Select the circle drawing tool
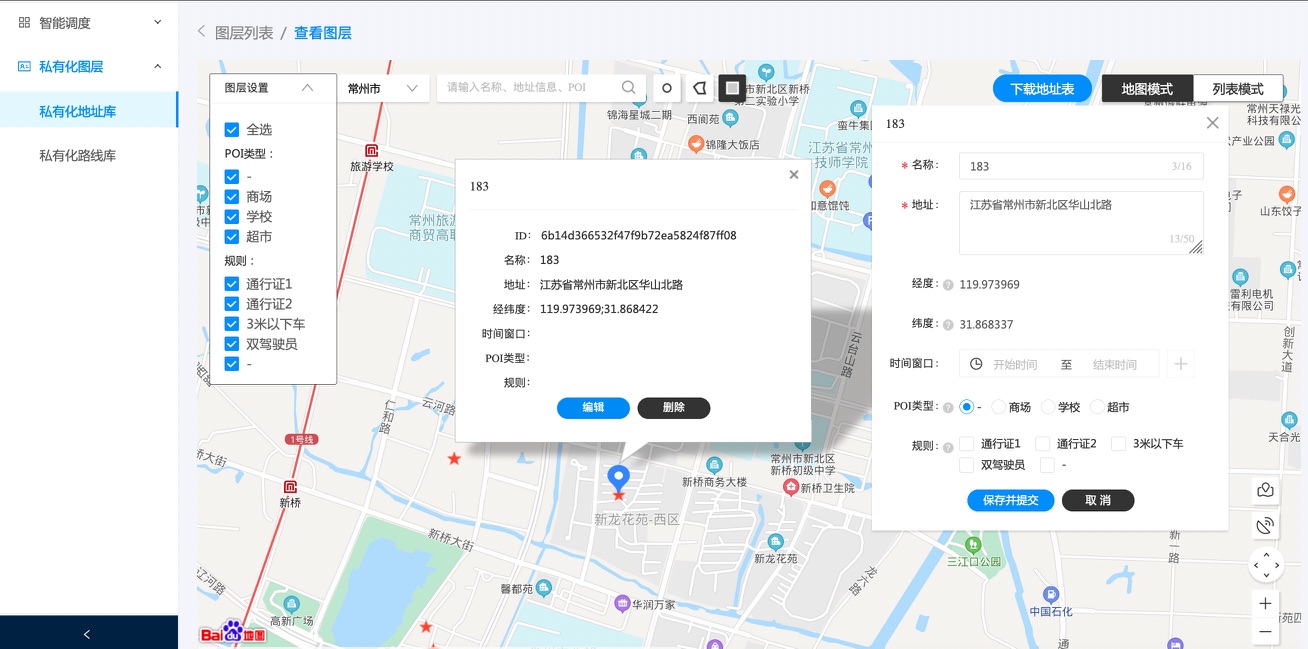Image resolution: width=1308 pixels, height=649 pixels. [x=667, y=88]
